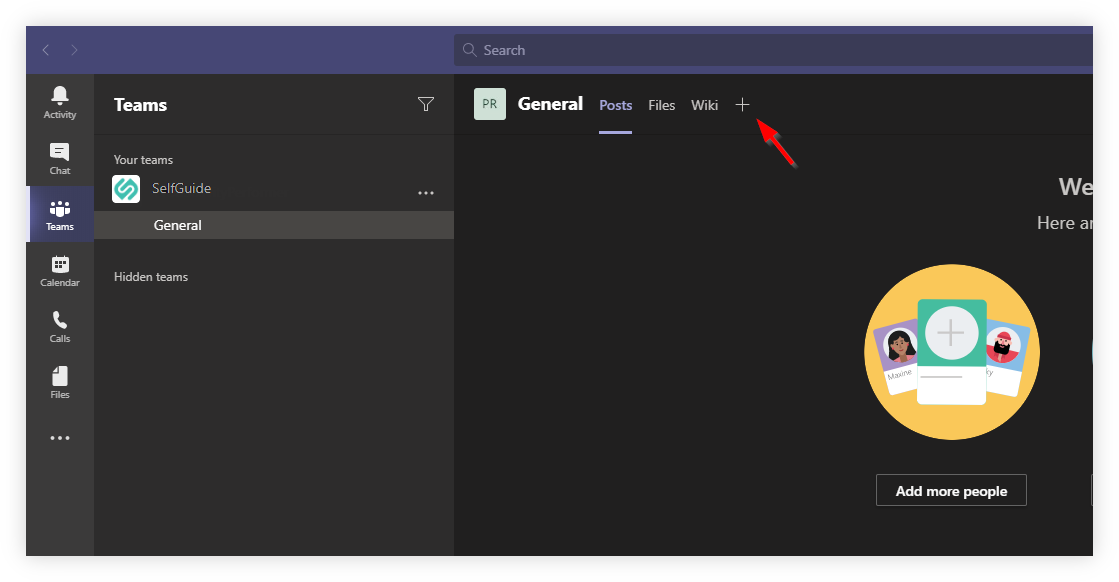This screenshot has width=1119, height=582.
Task: Expand the Hidden teams section
Action: [x=151, y=277]
